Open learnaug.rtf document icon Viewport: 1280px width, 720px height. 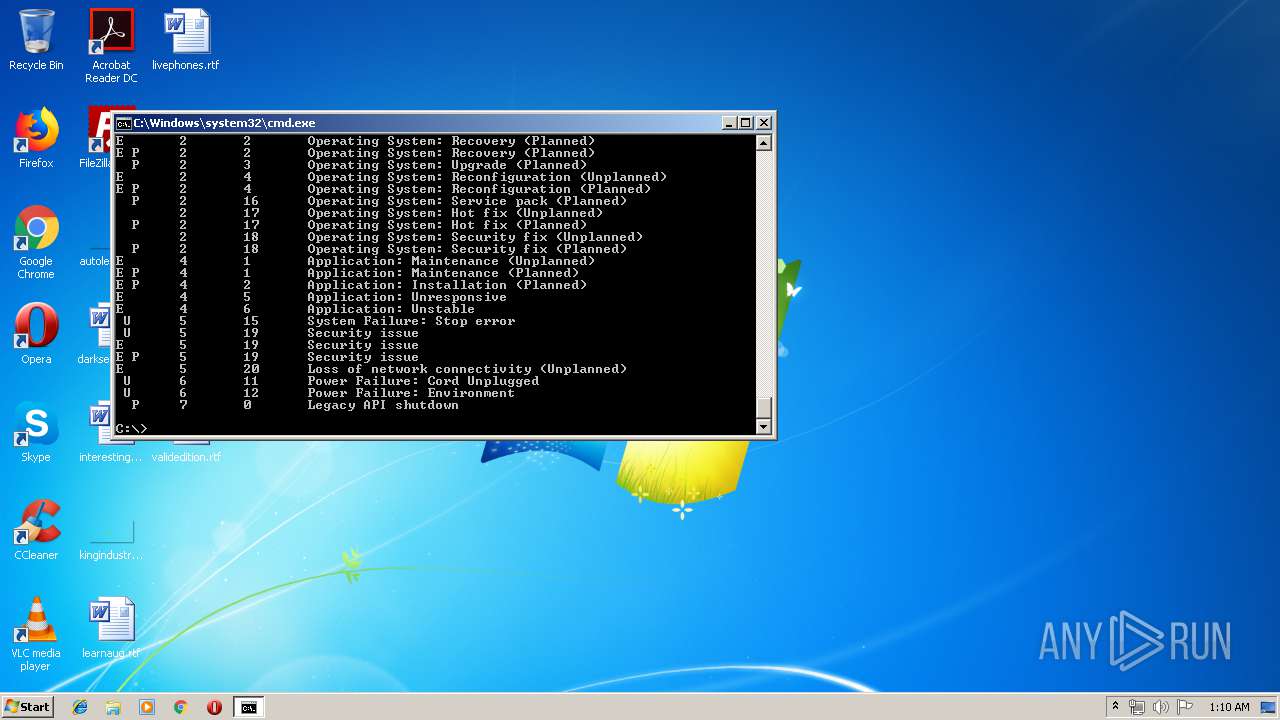pyautogui.click(x=111, y=628)
